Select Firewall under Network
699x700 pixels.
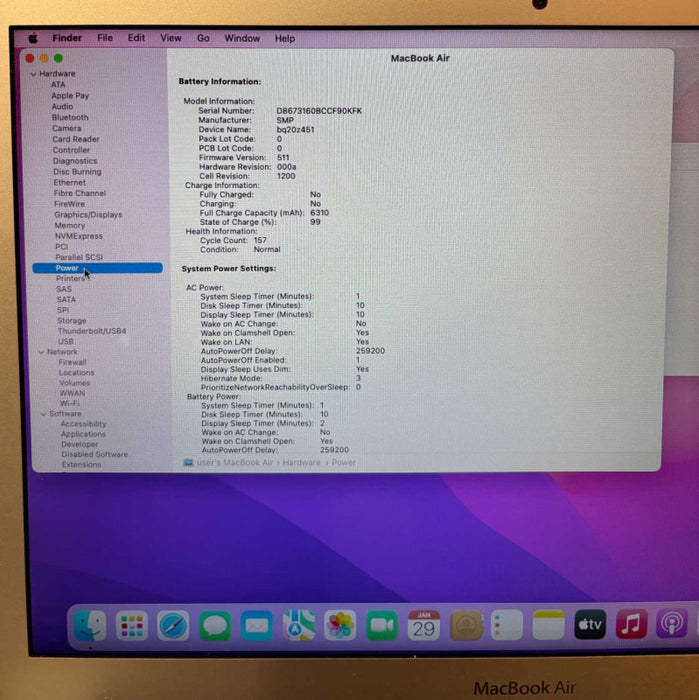(72, 362)
